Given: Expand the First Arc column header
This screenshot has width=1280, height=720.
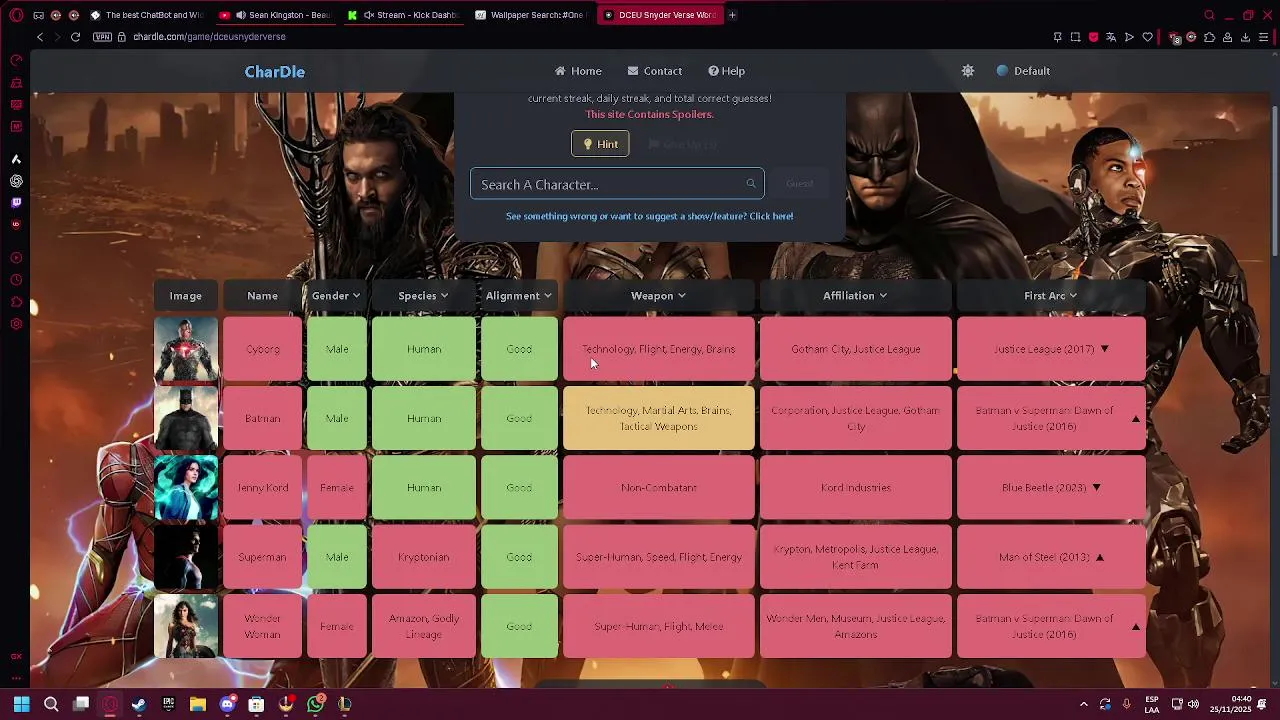Looking at the screenshot, I should pyautogui.click(x=1051, y=296).
